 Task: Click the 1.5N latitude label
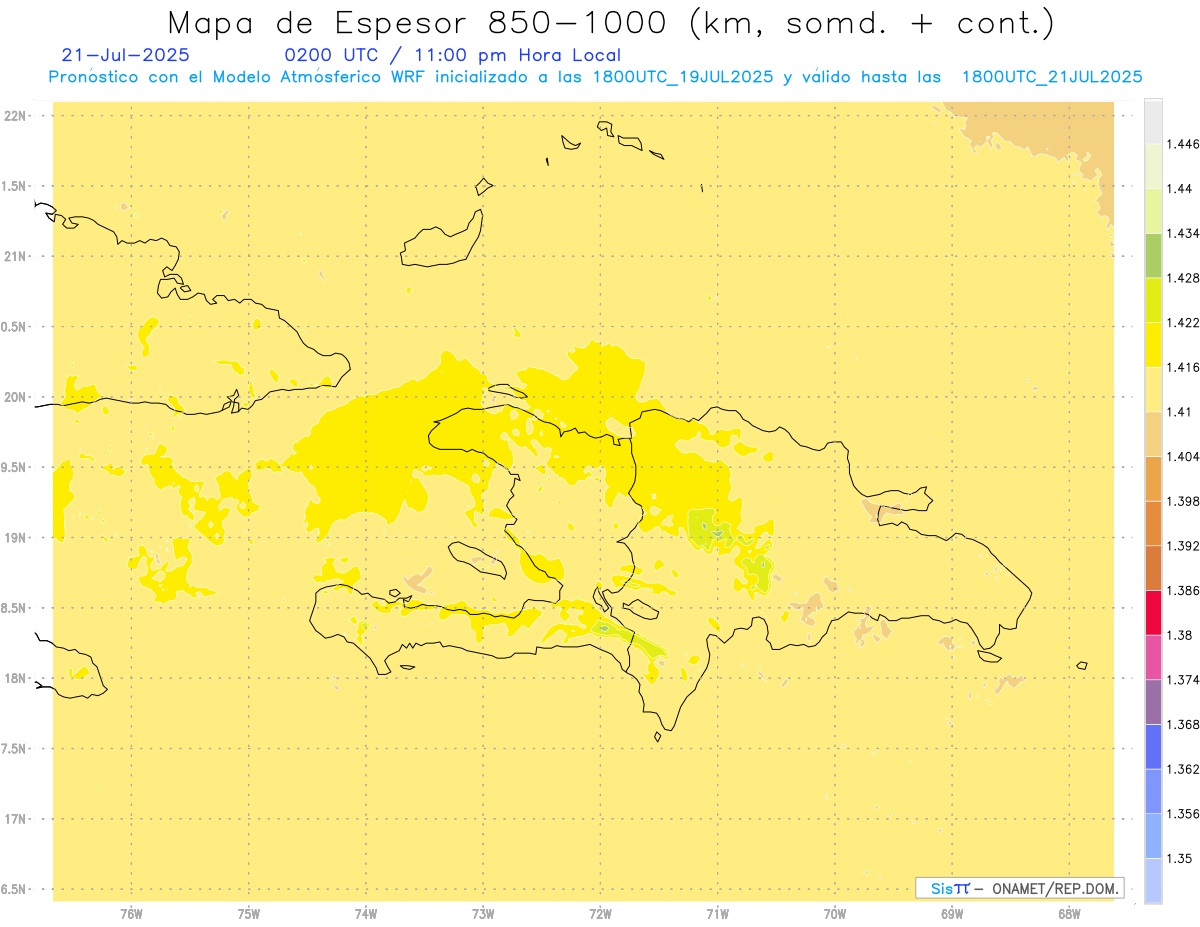tap(14, 186)
